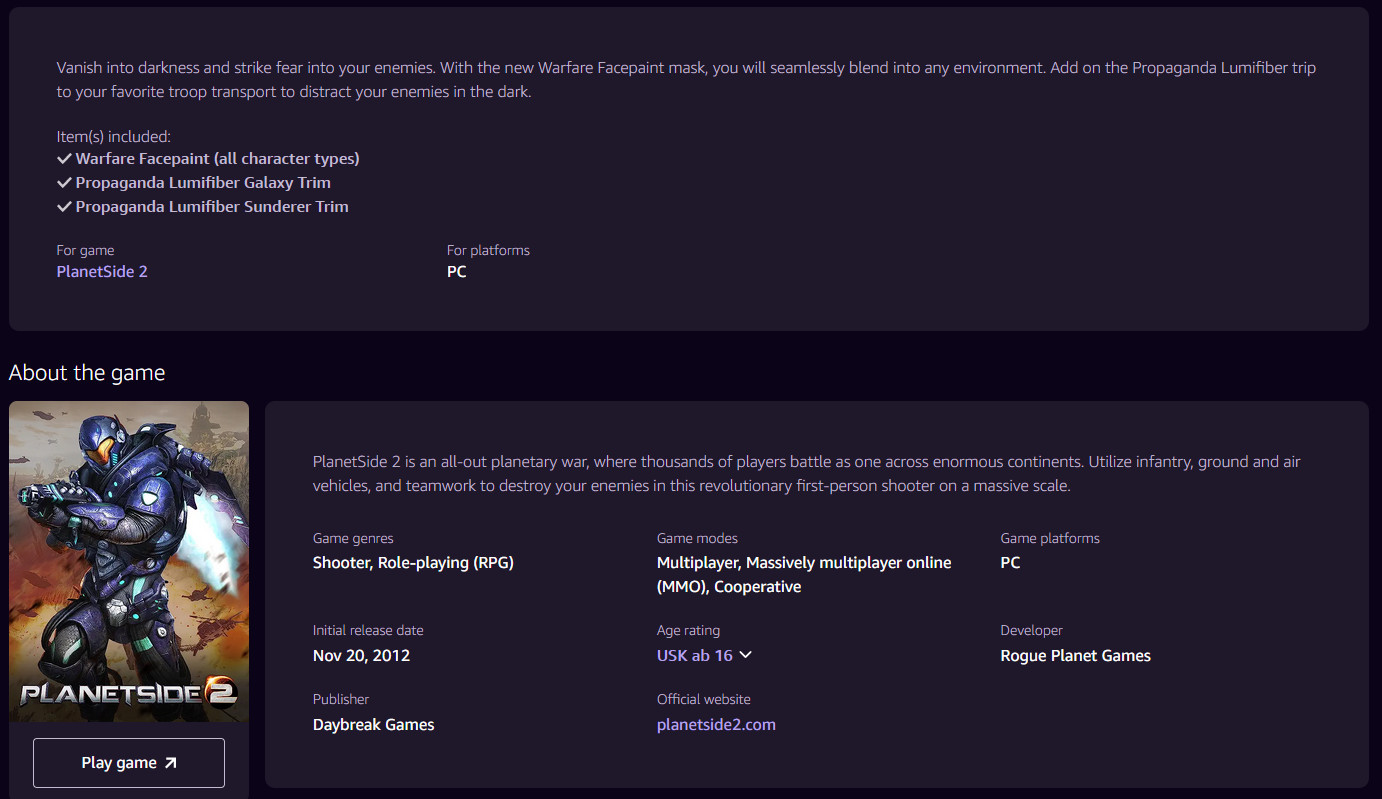1382x799 pixels.
Task: Click the checkmark beside Propaganda Lumifiber Galaxy Trim
Action: point(64,182)
